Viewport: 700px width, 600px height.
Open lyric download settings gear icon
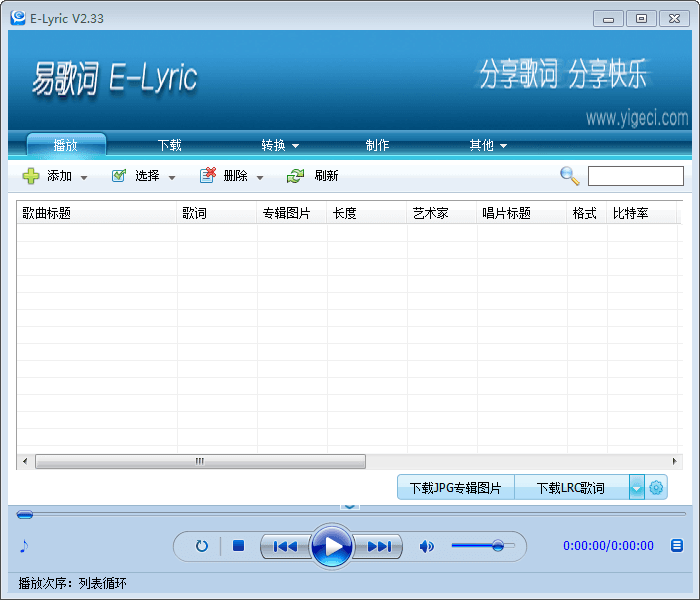tap(656, 488)
